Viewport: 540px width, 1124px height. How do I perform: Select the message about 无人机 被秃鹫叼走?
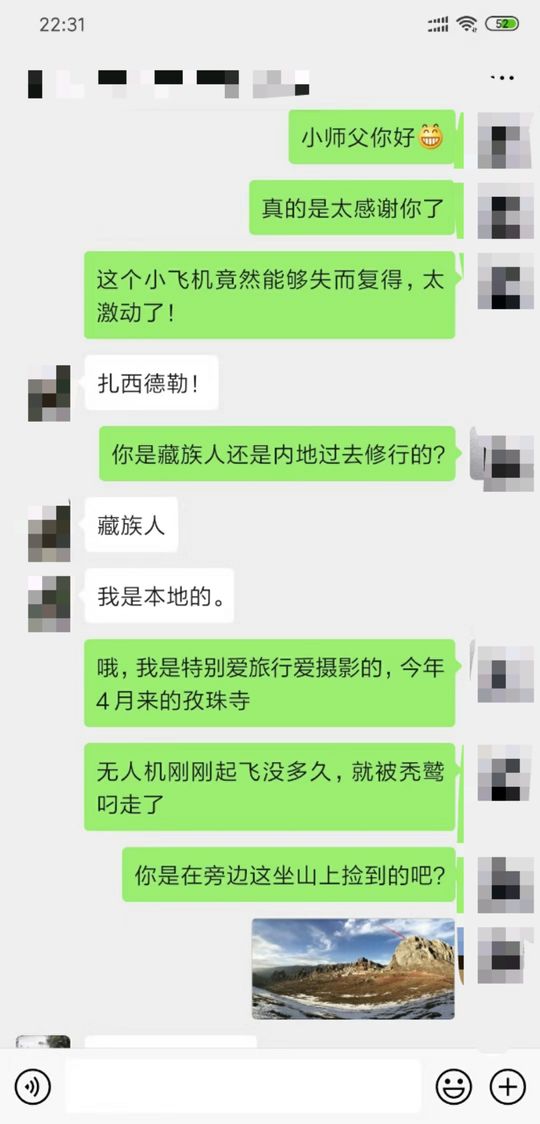click(270, 786)
